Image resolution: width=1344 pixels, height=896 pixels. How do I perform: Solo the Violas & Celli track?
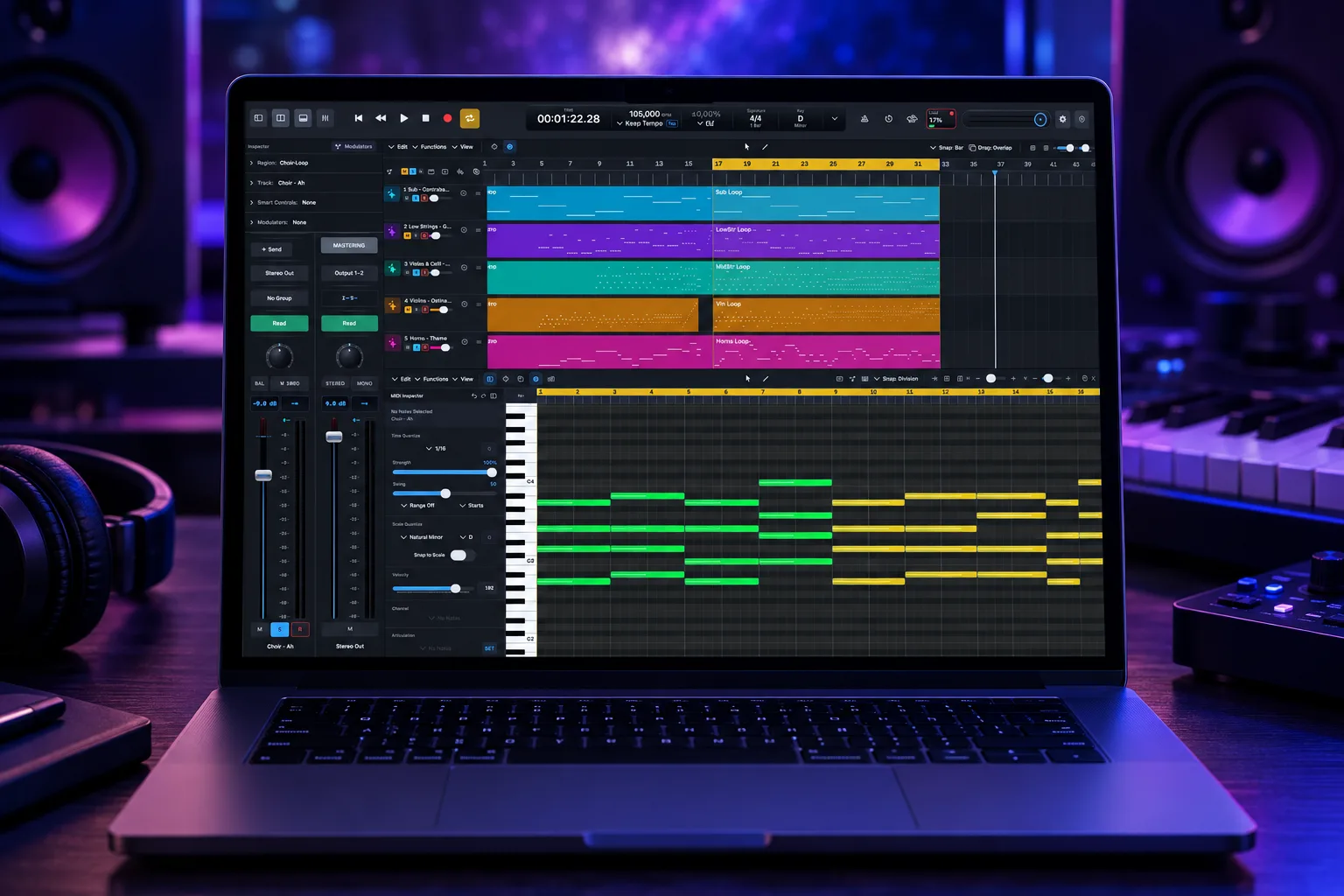416,272
